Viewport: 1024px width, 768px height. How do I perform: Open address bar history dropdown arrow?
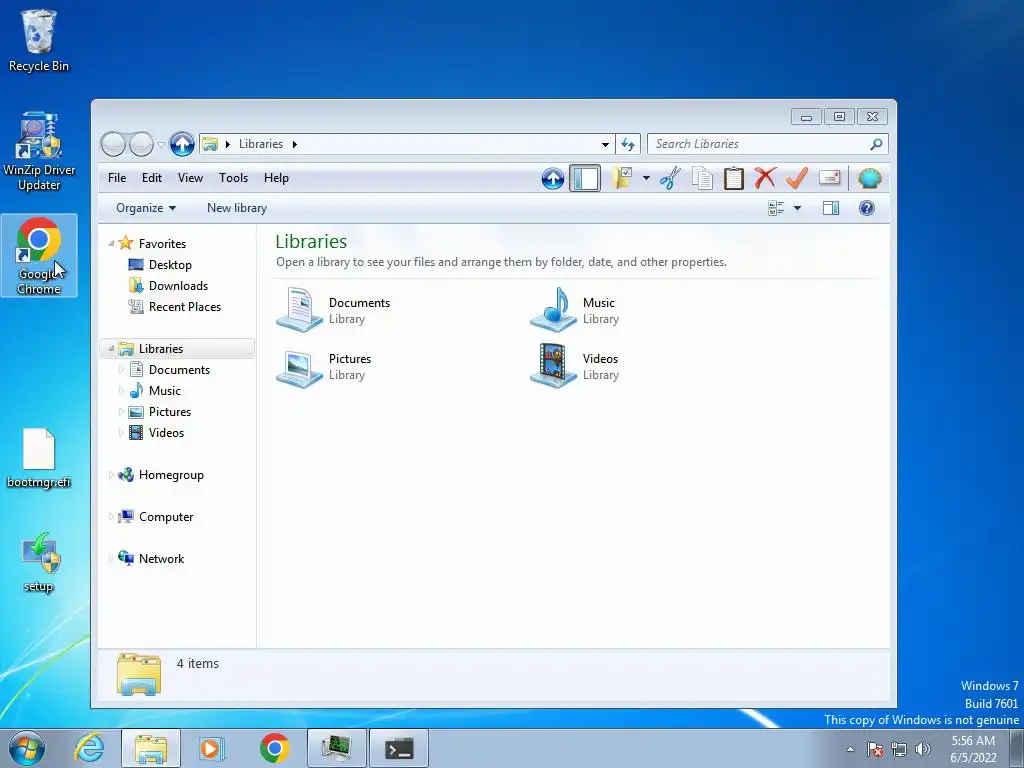click(605, 144)
